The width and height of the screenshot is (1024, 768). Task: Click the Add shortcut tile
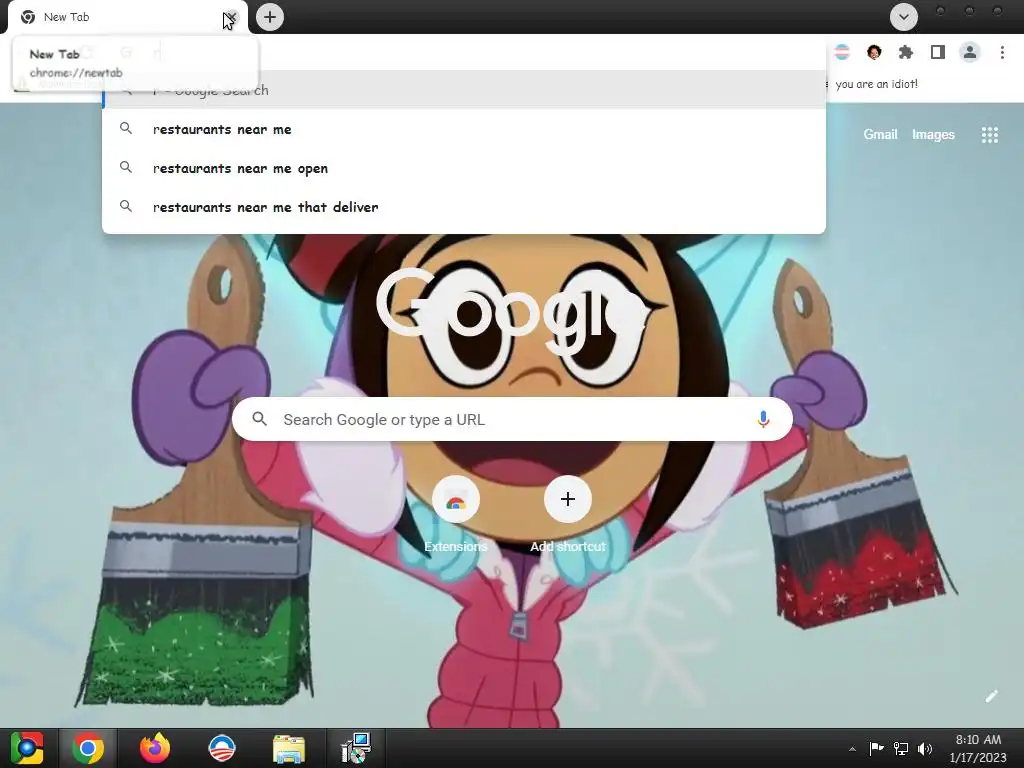[x=568, y=515]
